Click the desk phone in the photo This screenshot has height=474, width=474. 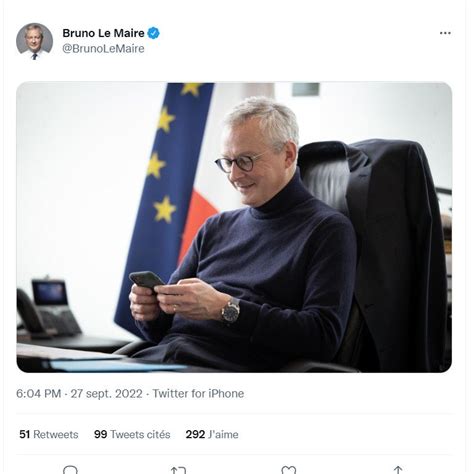[48, 308]
